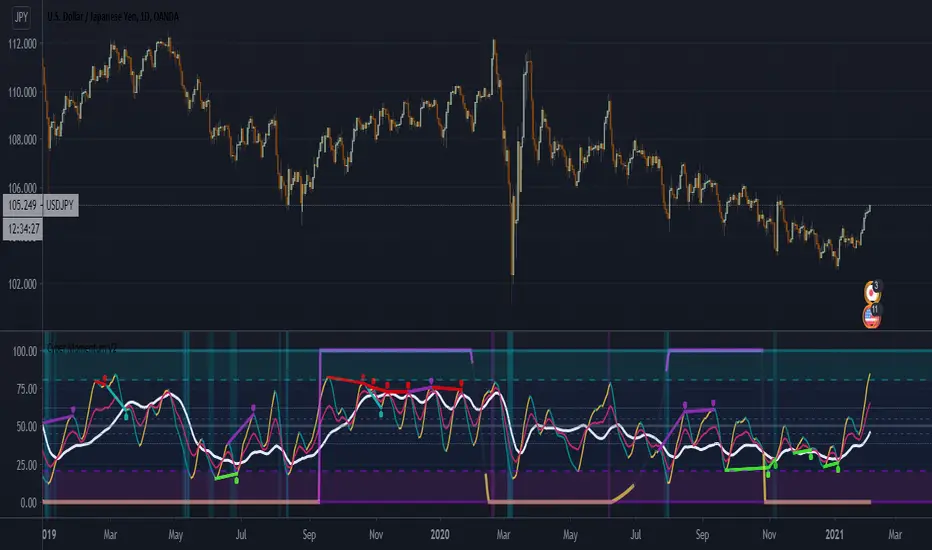The width and height of the screenshot is (932, 550).
Task: Click the 108.000 price axis label
Action: pos(22,140)
